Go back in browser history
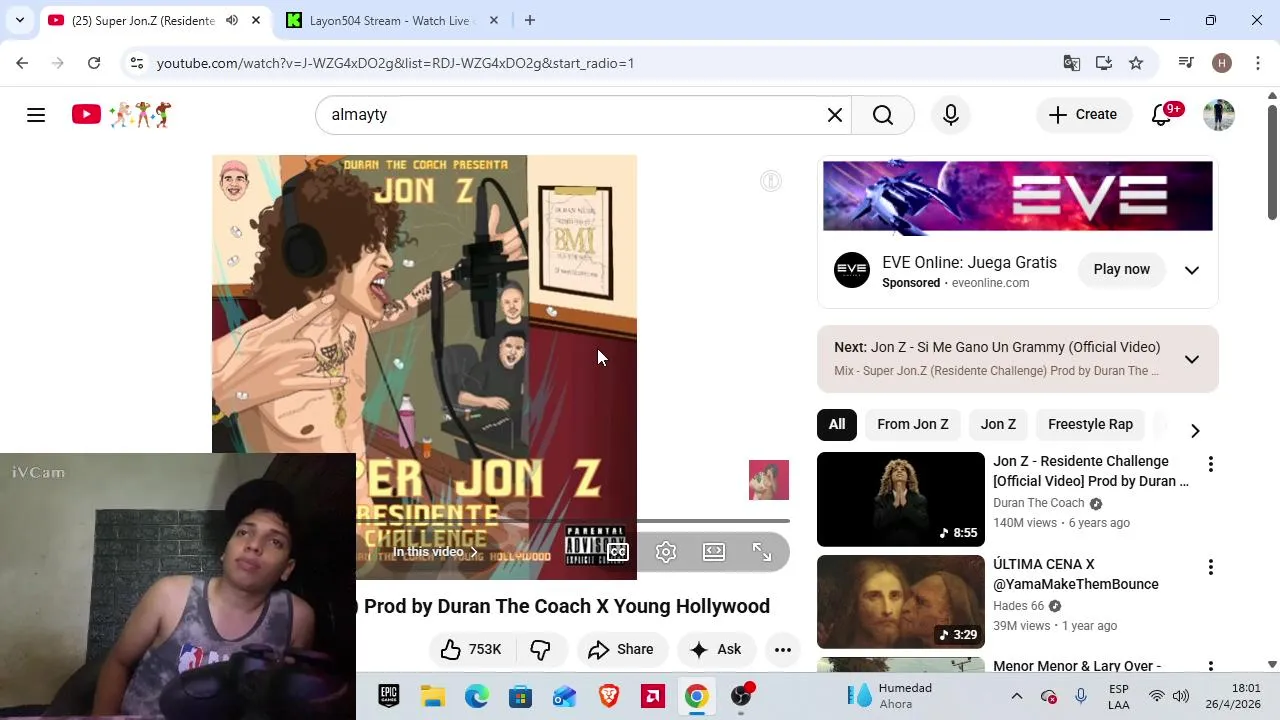 22,63
